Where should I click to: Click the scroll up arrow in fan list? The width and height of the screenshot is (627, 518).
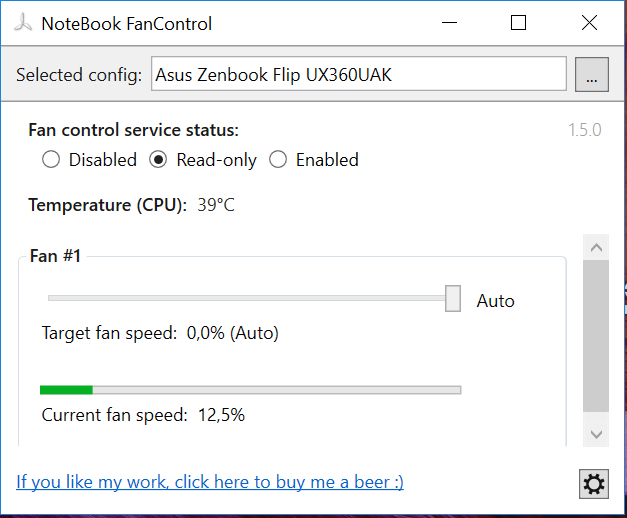click(596, 248)
